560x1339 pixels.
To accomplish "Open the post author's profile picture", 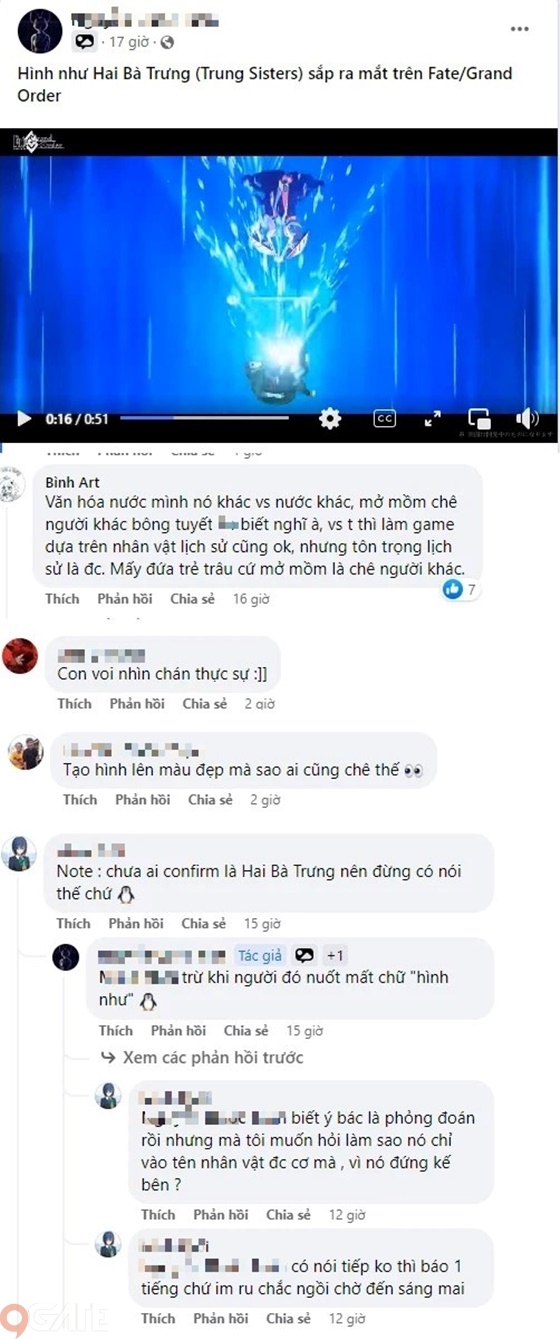I will coord(39,30).
